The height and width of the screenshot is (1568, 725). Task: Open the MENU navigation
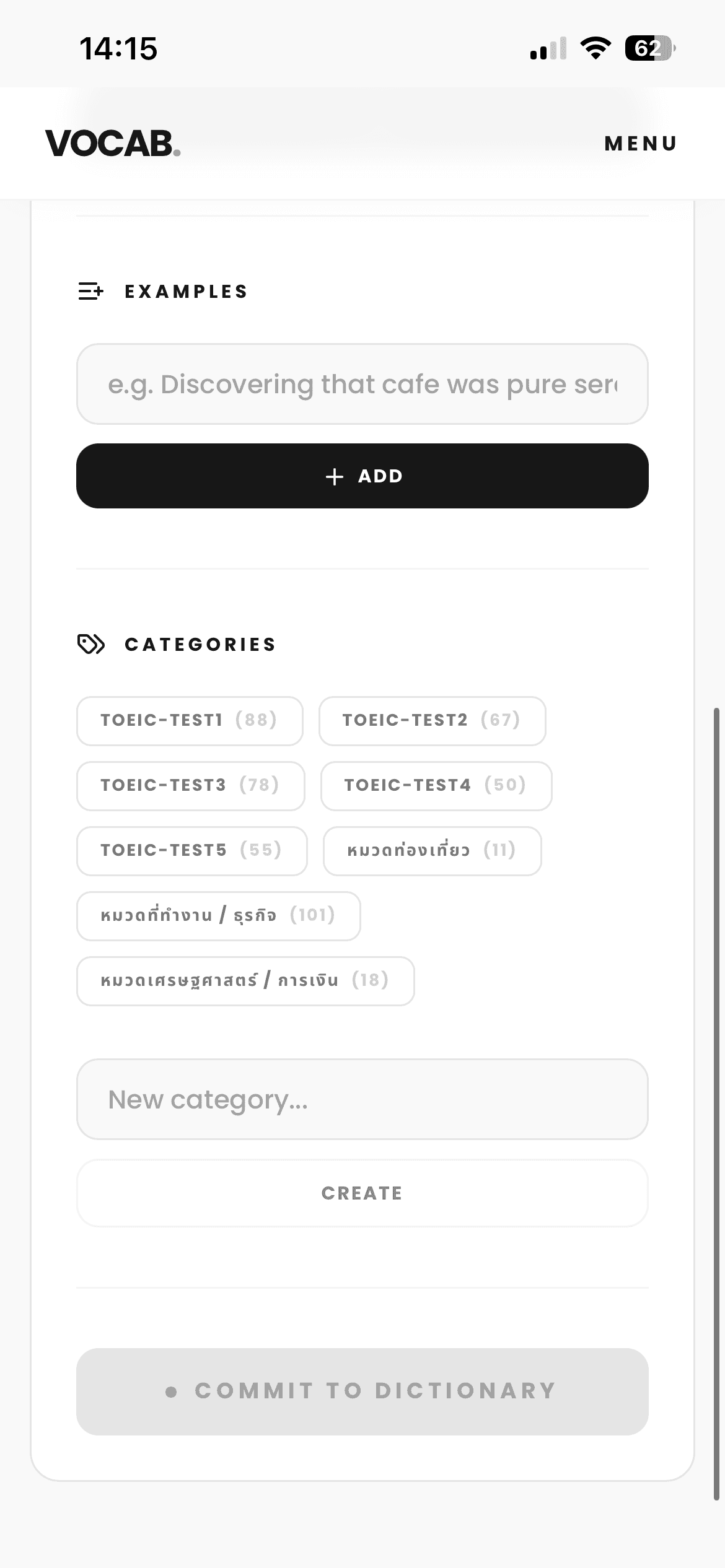click(x=641, y=144)
